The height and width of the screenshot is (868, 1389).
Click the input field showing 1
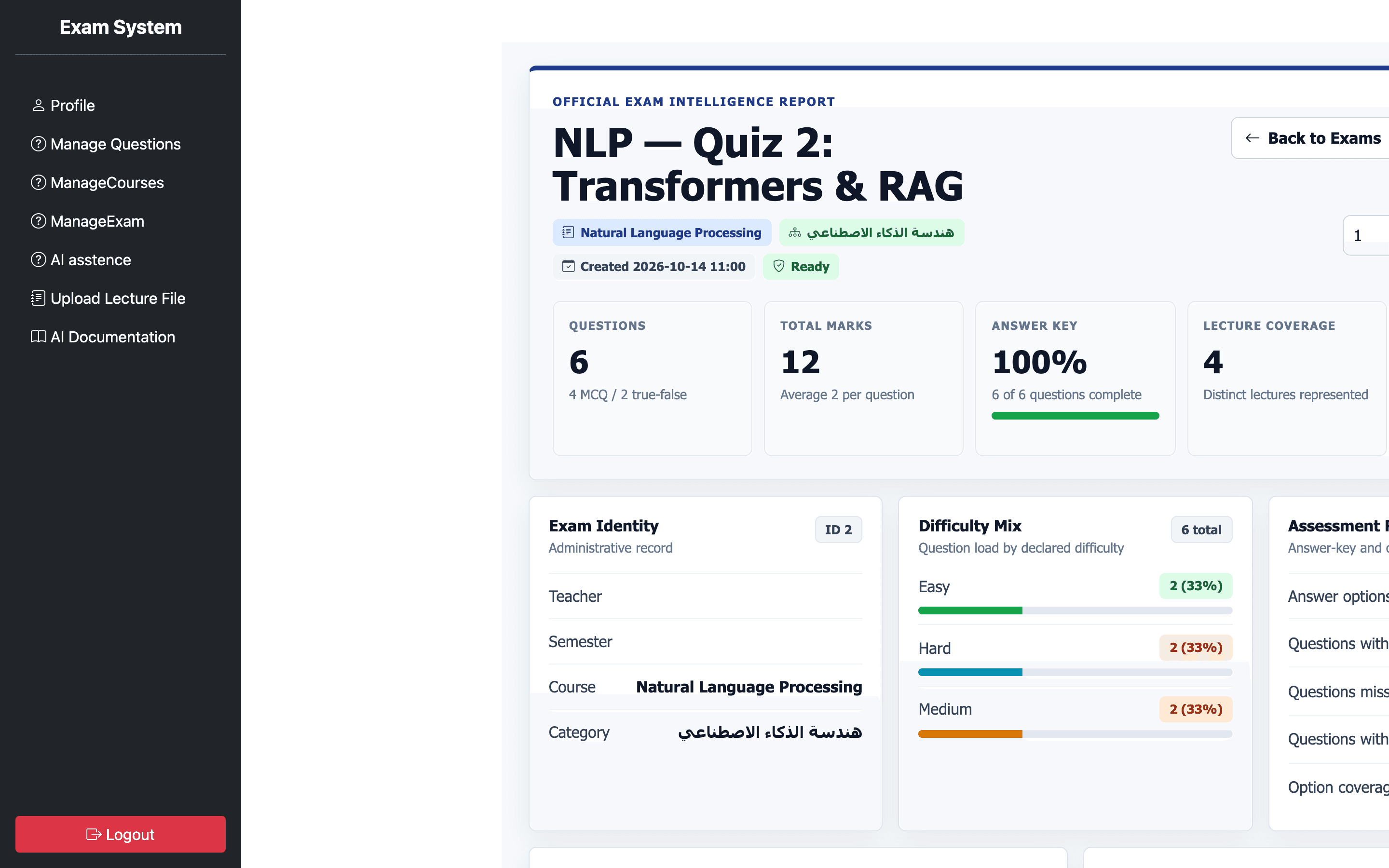[1366, 235]
